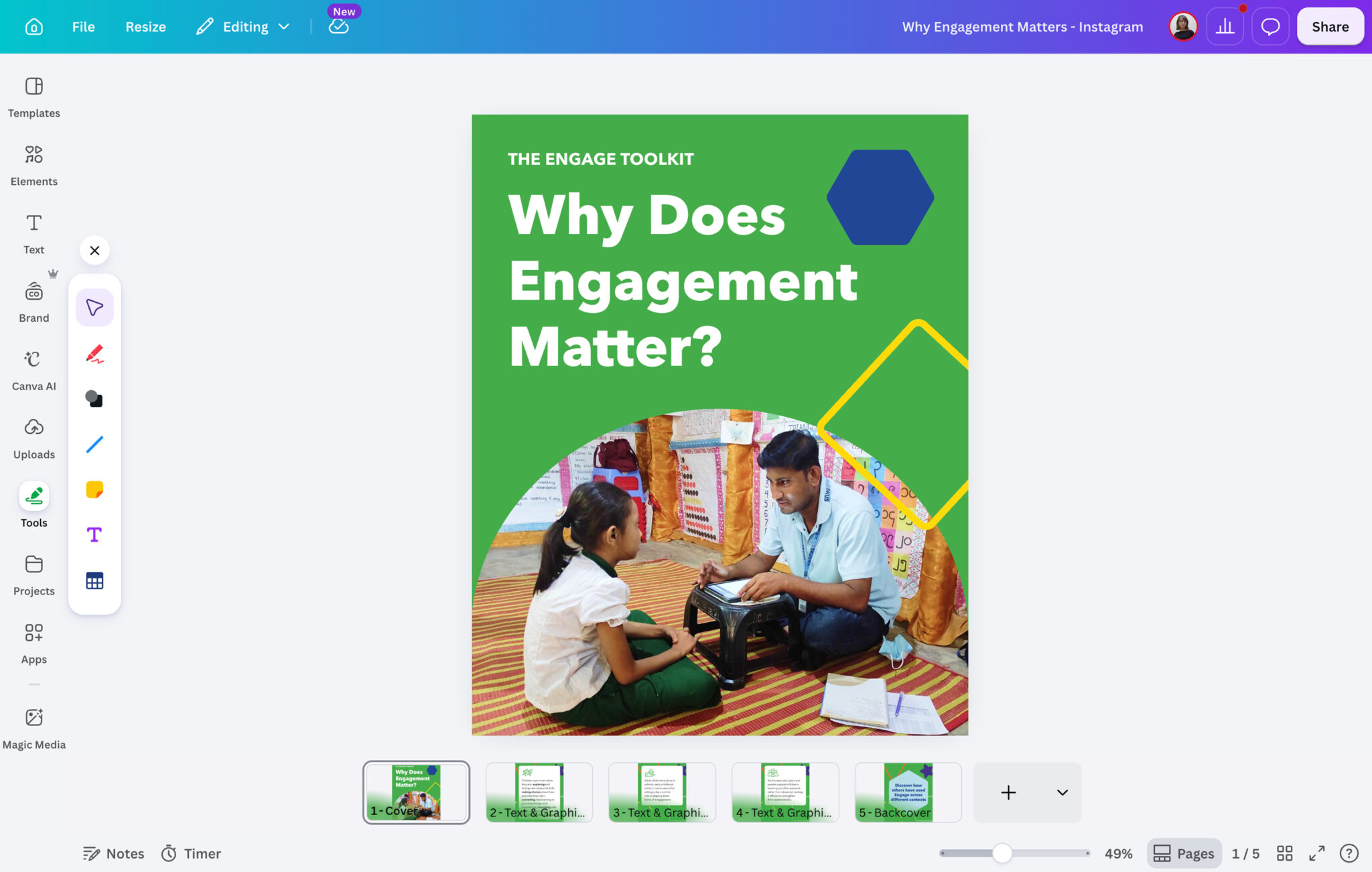
Task: Select the yellow Sticky note tool
Action: tap(94, 490)
